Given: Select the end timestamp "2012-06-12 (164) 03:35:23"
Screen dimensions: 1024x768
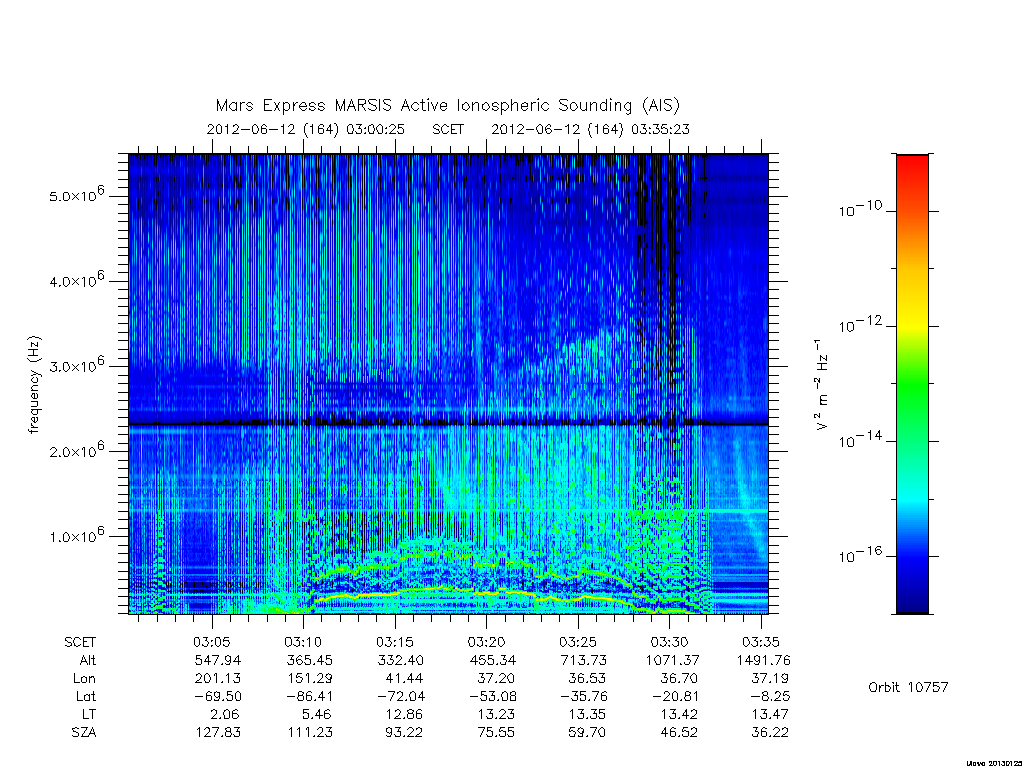Looking at the screenshot, I should 590,129.
